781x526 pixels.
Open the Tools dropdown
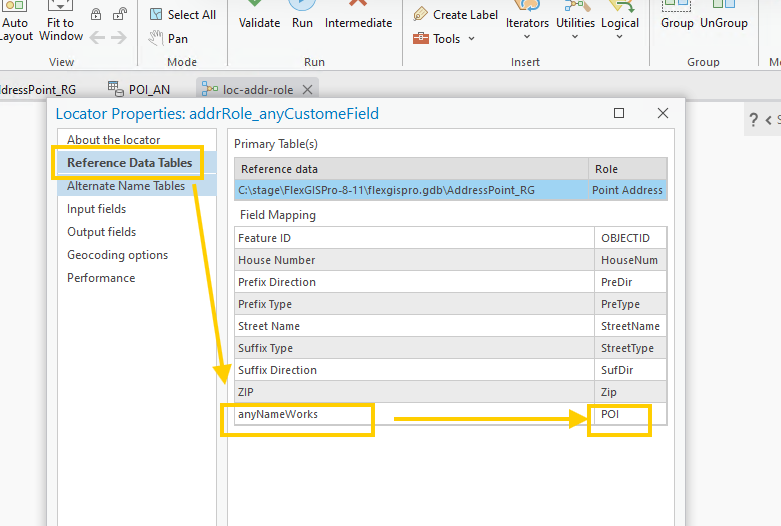443,38
